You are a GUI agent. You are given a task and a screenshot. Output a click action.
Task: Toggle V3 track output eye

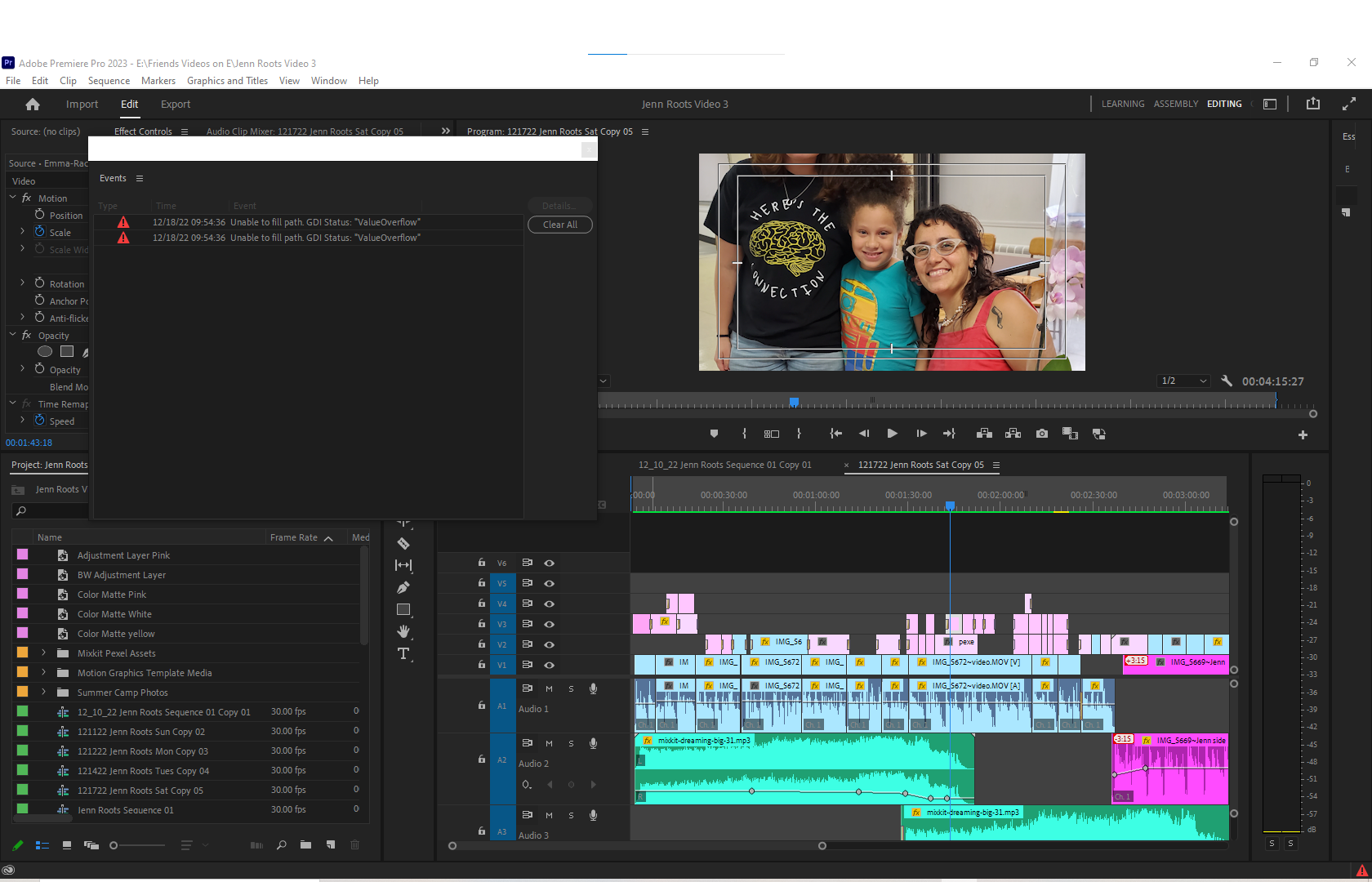pos(550,624)
